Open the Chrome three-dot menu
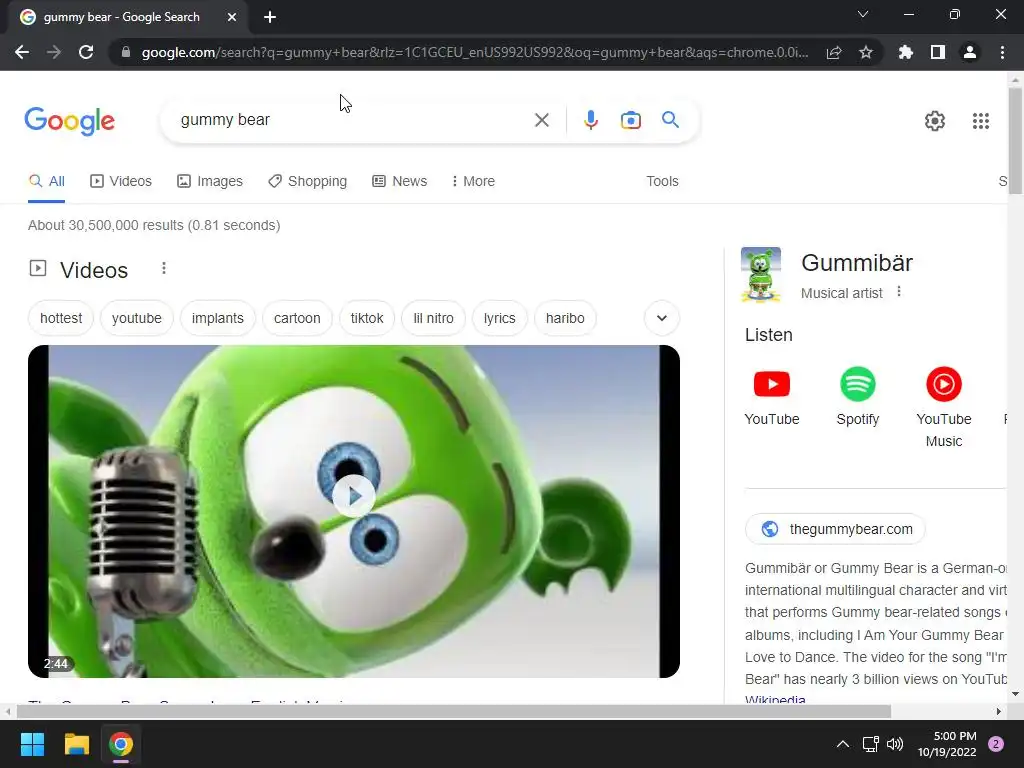The height and width of the screenshot is (768, 1024). click(1002, 52)
